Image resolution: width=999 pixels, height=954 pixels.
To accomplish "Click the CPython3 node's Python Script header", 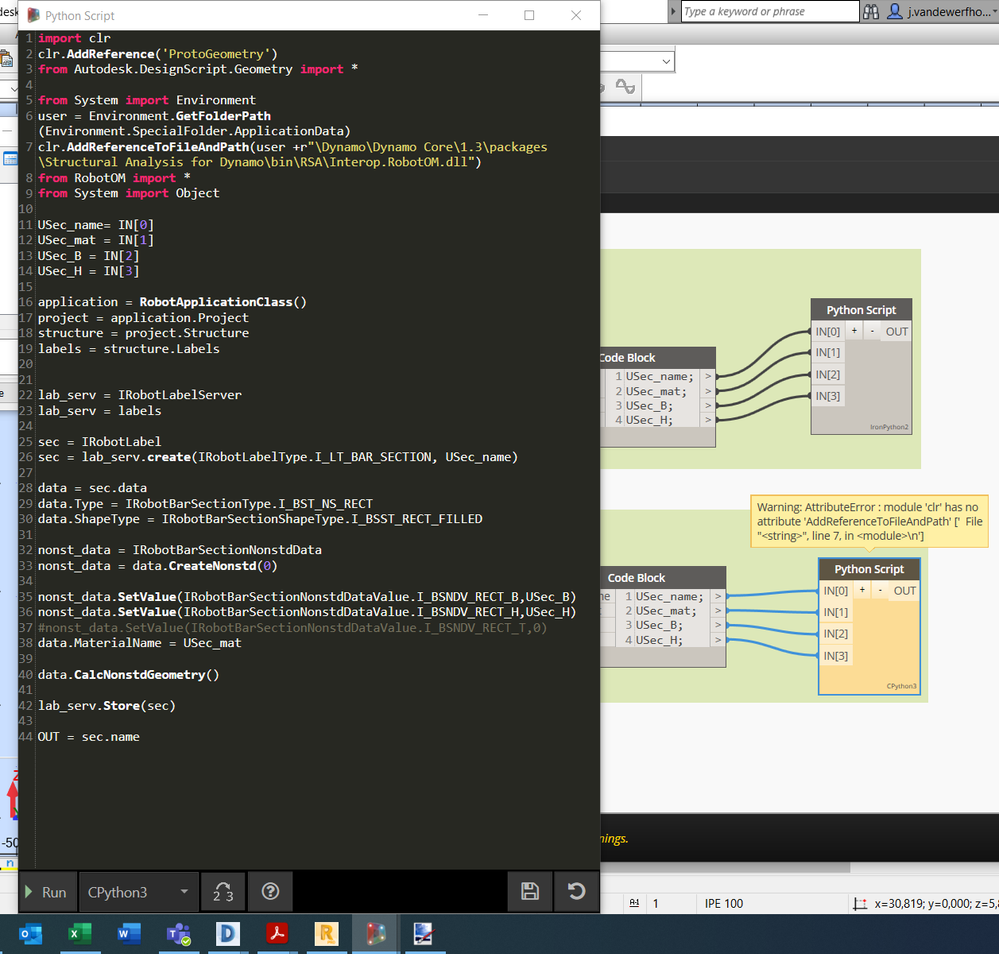I will [x=869, y=569].
